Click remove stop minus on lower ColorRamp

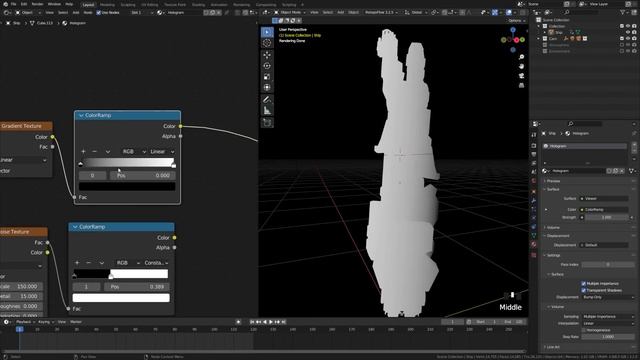(89, 263)
